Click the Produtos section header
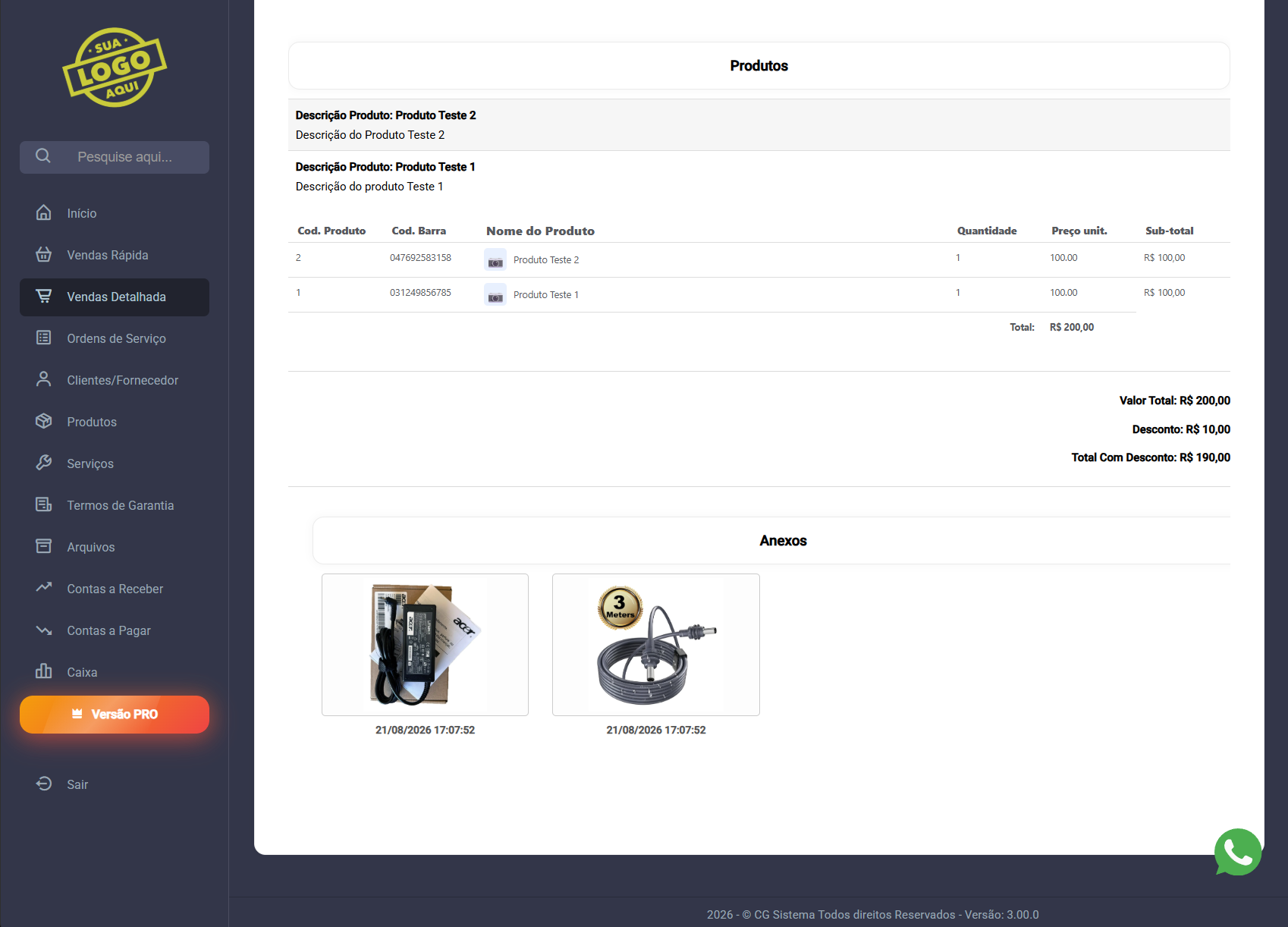 (759, 66)
